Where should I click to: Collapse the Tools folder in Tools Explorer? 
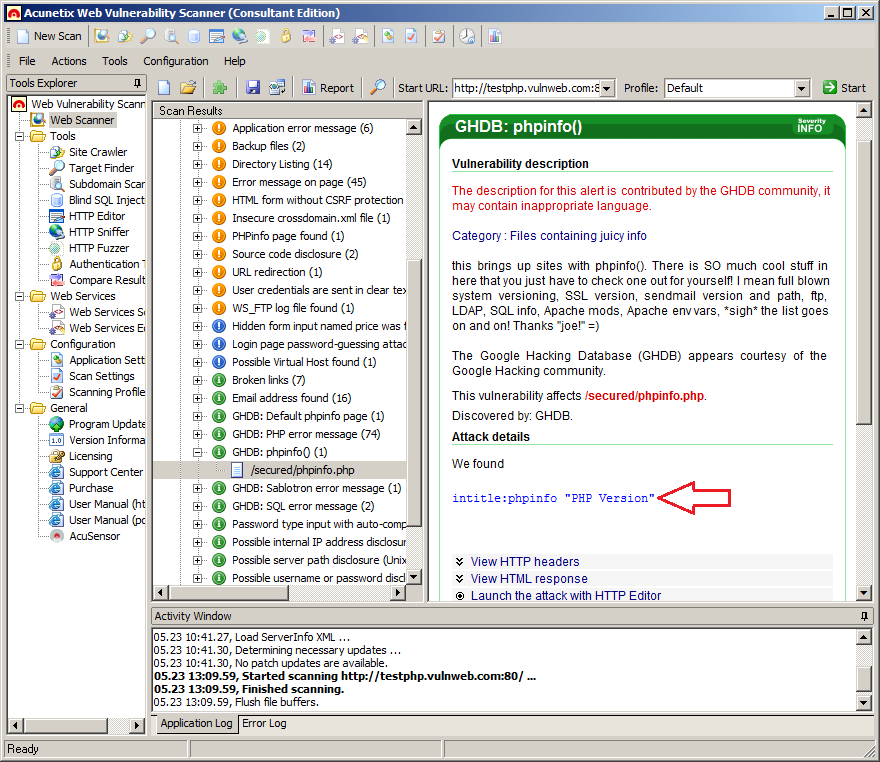20,136
